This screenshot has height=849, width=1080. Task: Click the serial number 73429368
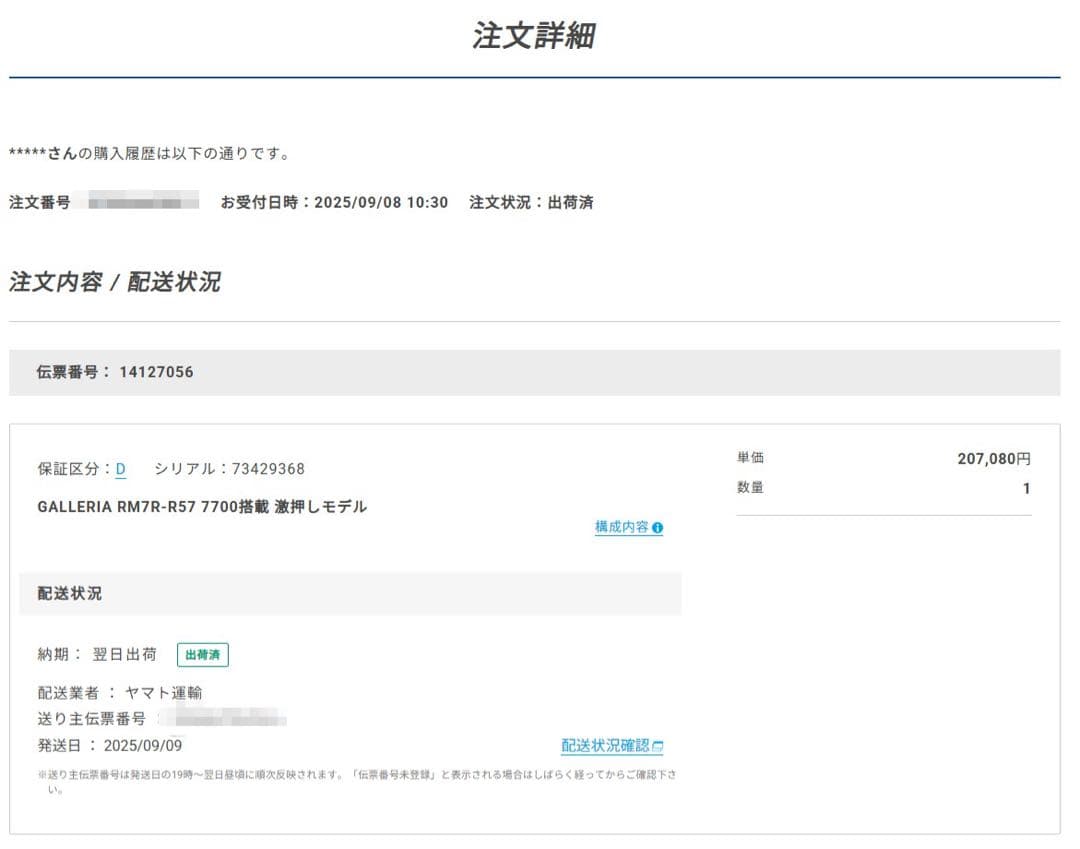click(268, 469)
